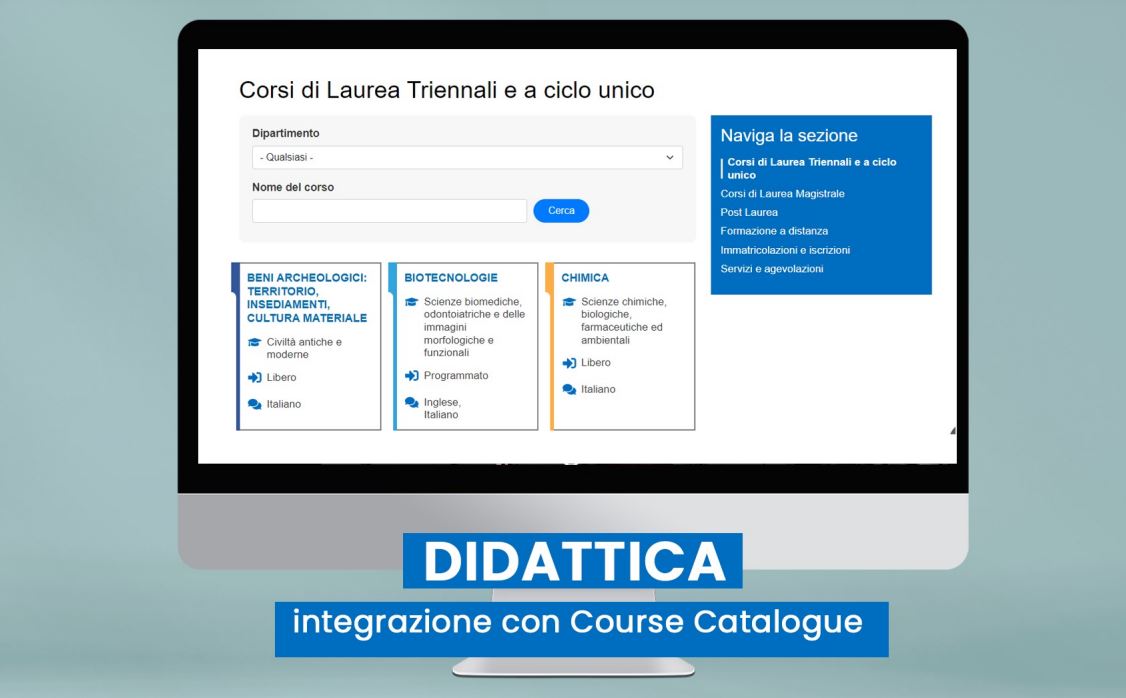Image resolution: width=1126 pixels, height=698 pixels.
Task: Click access arrow icon beside Programmato
Action: (x=411, y=376)
